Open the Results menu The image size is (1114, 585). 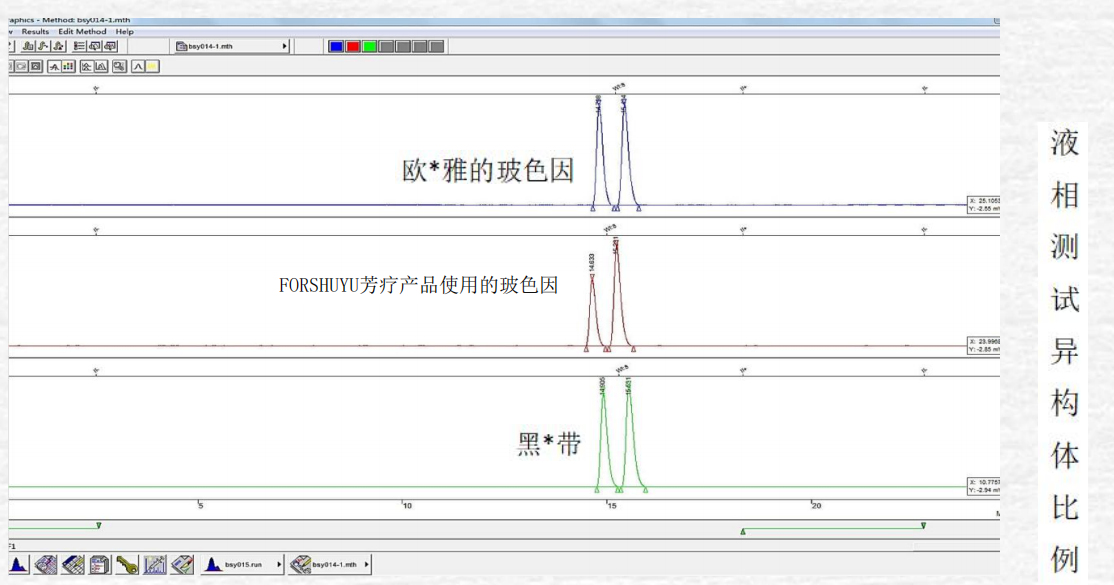[x=35, y=32]
